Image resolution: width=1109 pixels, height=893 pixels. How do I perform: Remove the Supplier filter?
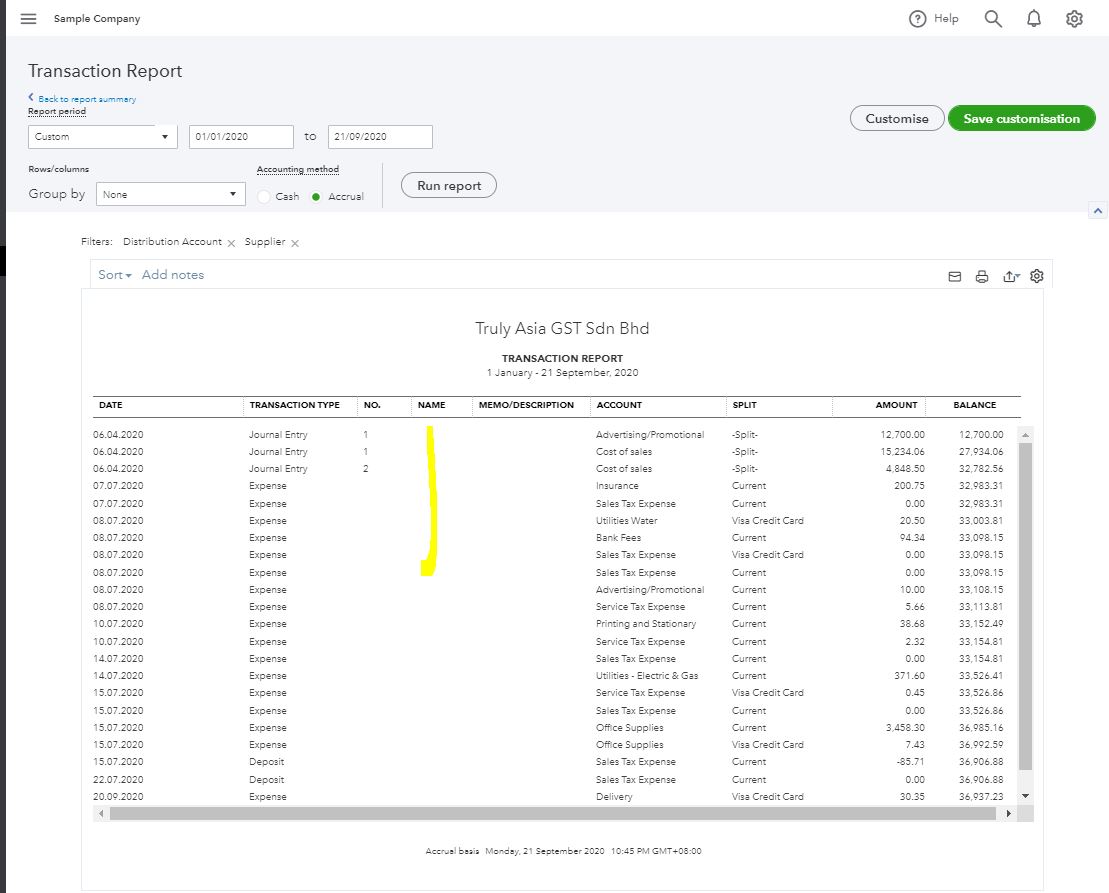(x=295, y=243)
